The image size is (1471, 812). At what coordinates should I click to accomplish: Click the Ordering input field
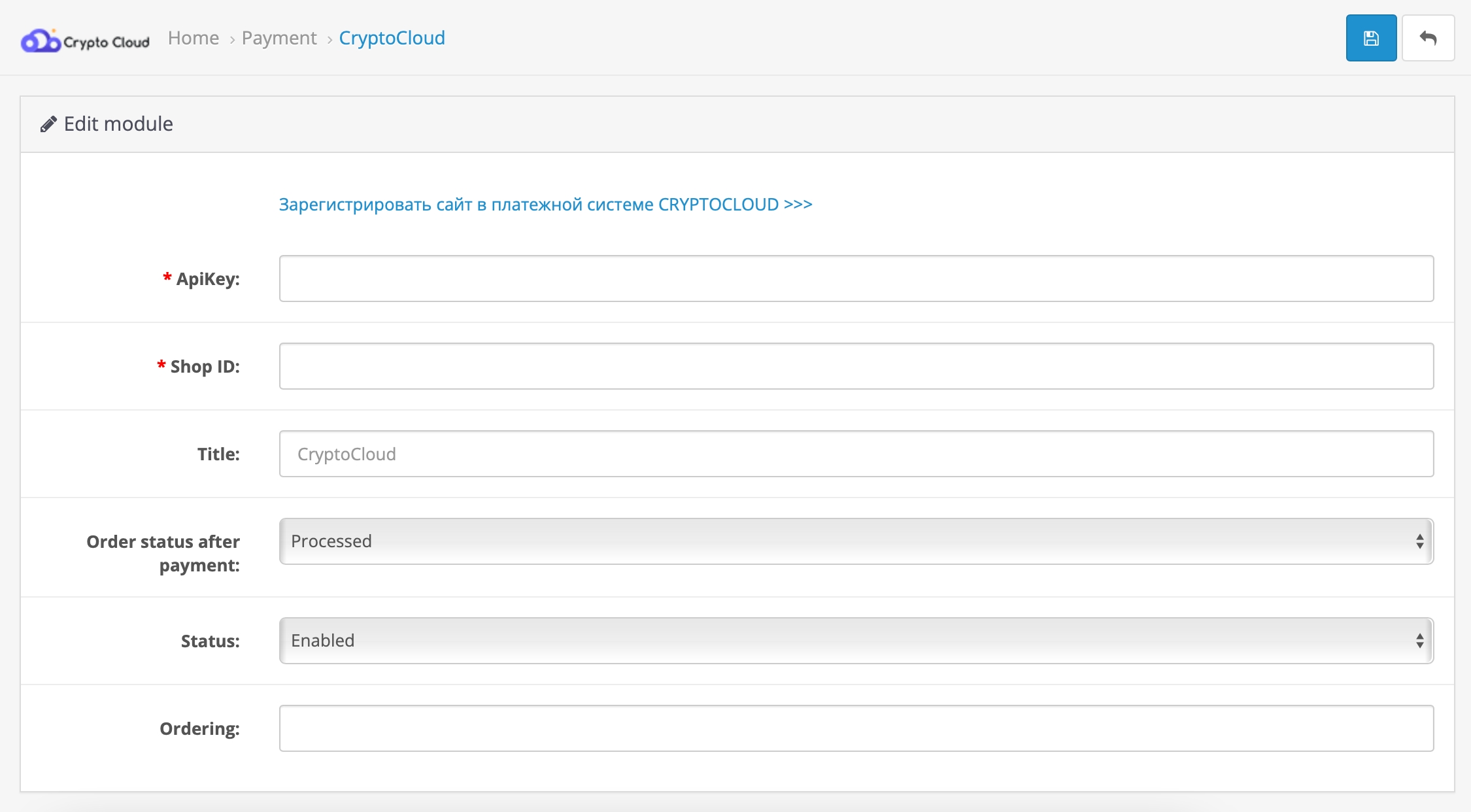[x=856, y=728]
